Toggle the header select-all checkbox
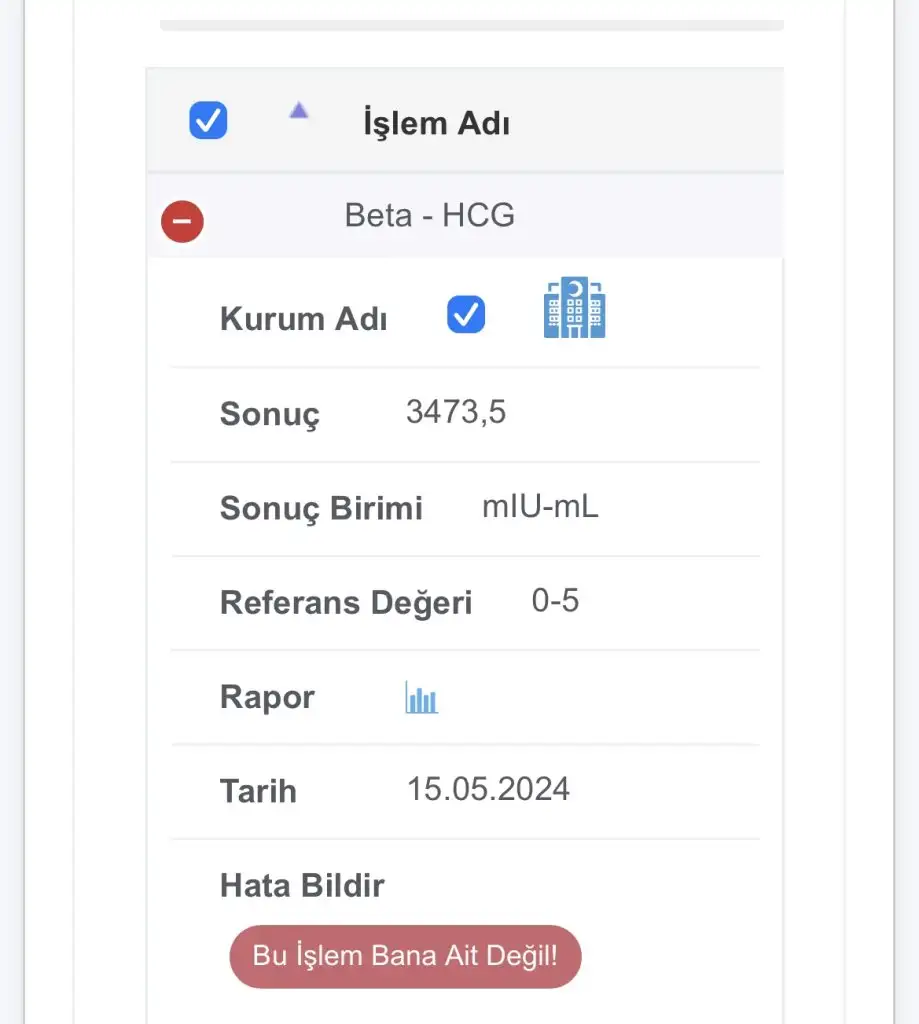Image resolution: width=919 pixels, height=1024 pixels. [x=208, y=122]
